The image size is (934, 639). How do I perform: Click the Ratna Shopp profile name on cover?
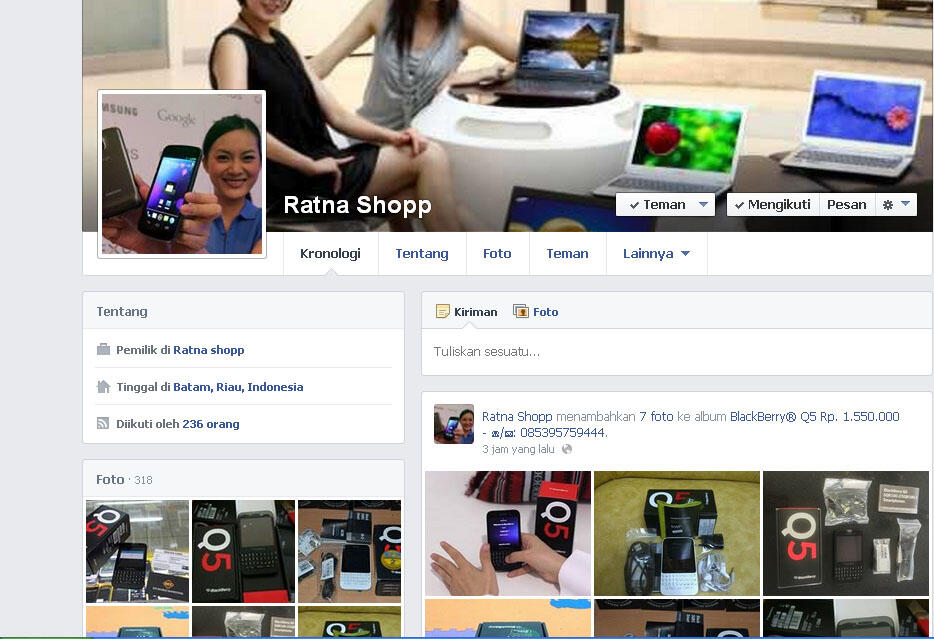pos(357,205)
